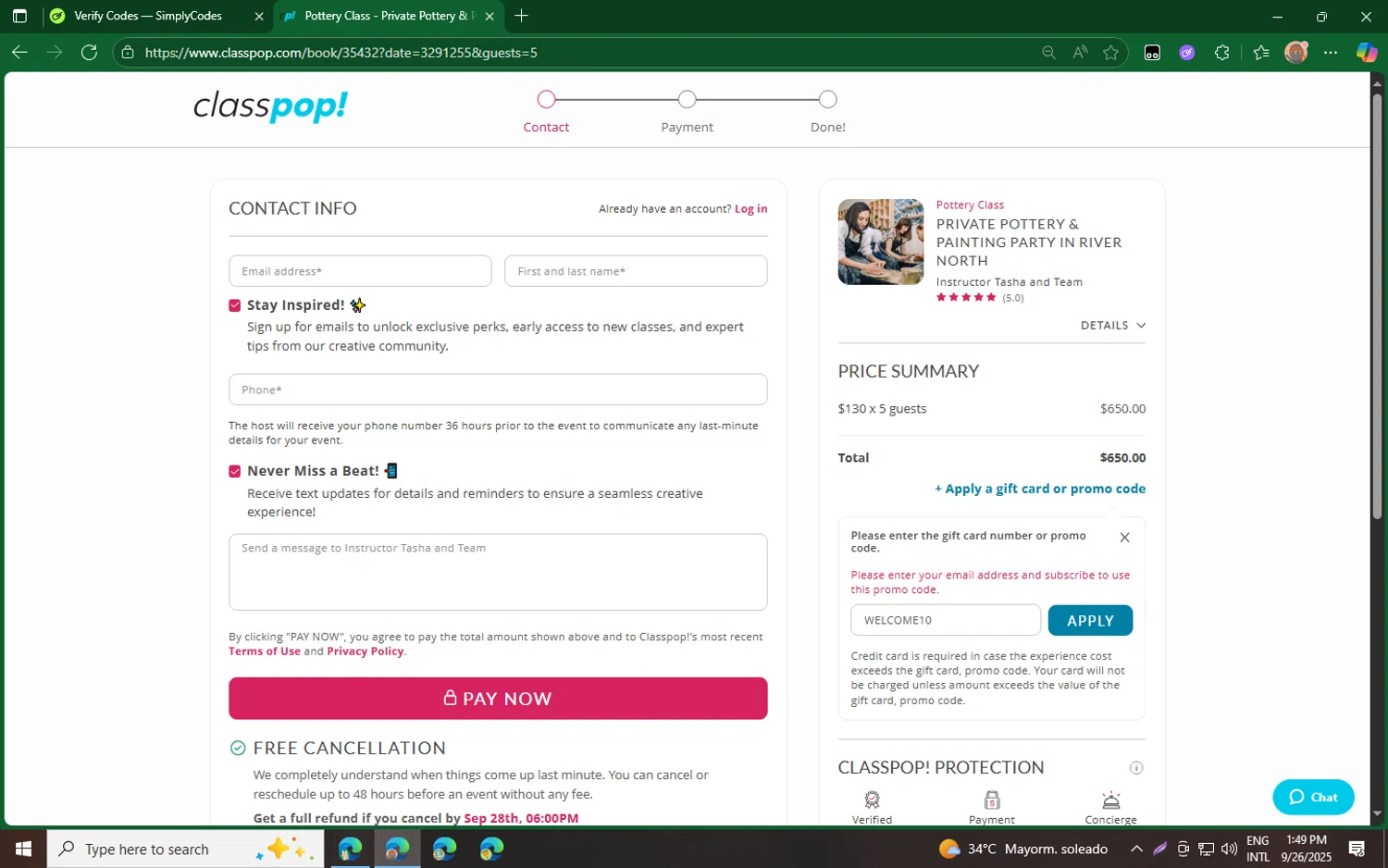This screenshot has height=868, width=1388.
Task: Open the favorites list icon
Action: pyautogui.click(x=1261, y=53)
